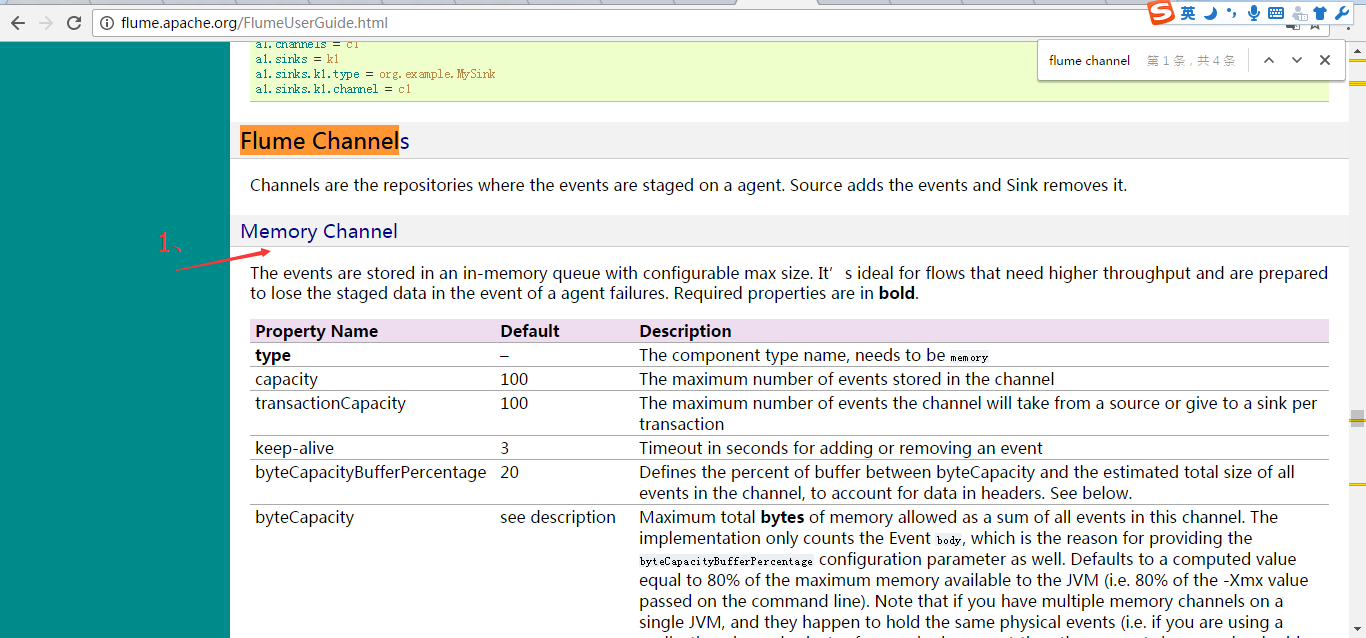Click the 'see description' default cell
The image size is (1366, 638).
point(558,517)
